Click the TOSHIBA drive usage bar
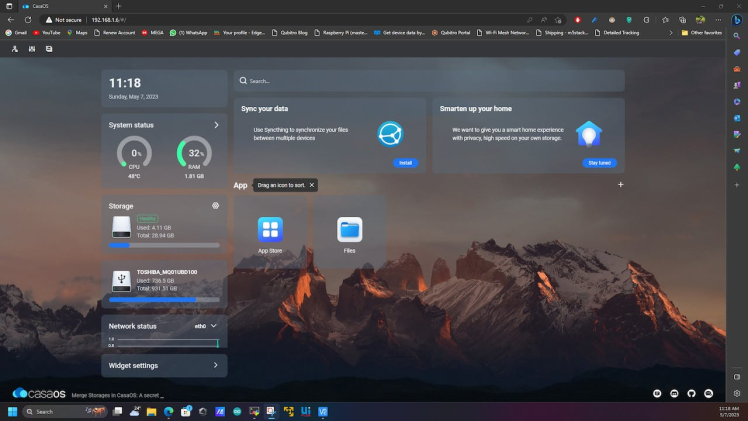This screenshot has height=421, width=748. 164,300
